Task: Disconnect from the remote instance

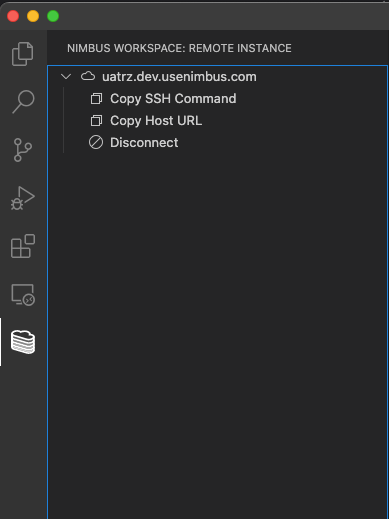Action: click(x=144, y=143)
